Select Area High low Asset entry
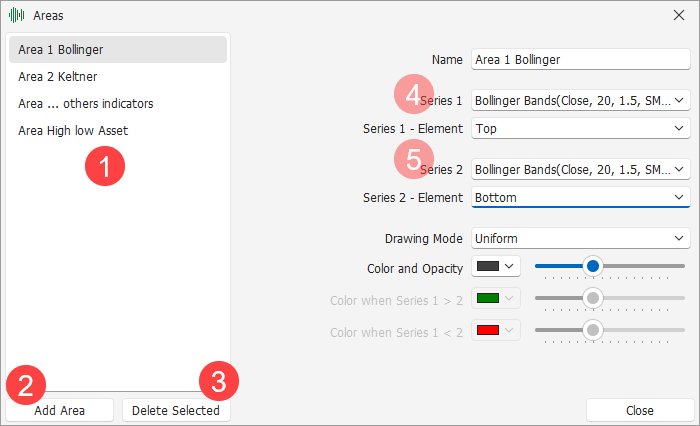 [x=118, y=130]
